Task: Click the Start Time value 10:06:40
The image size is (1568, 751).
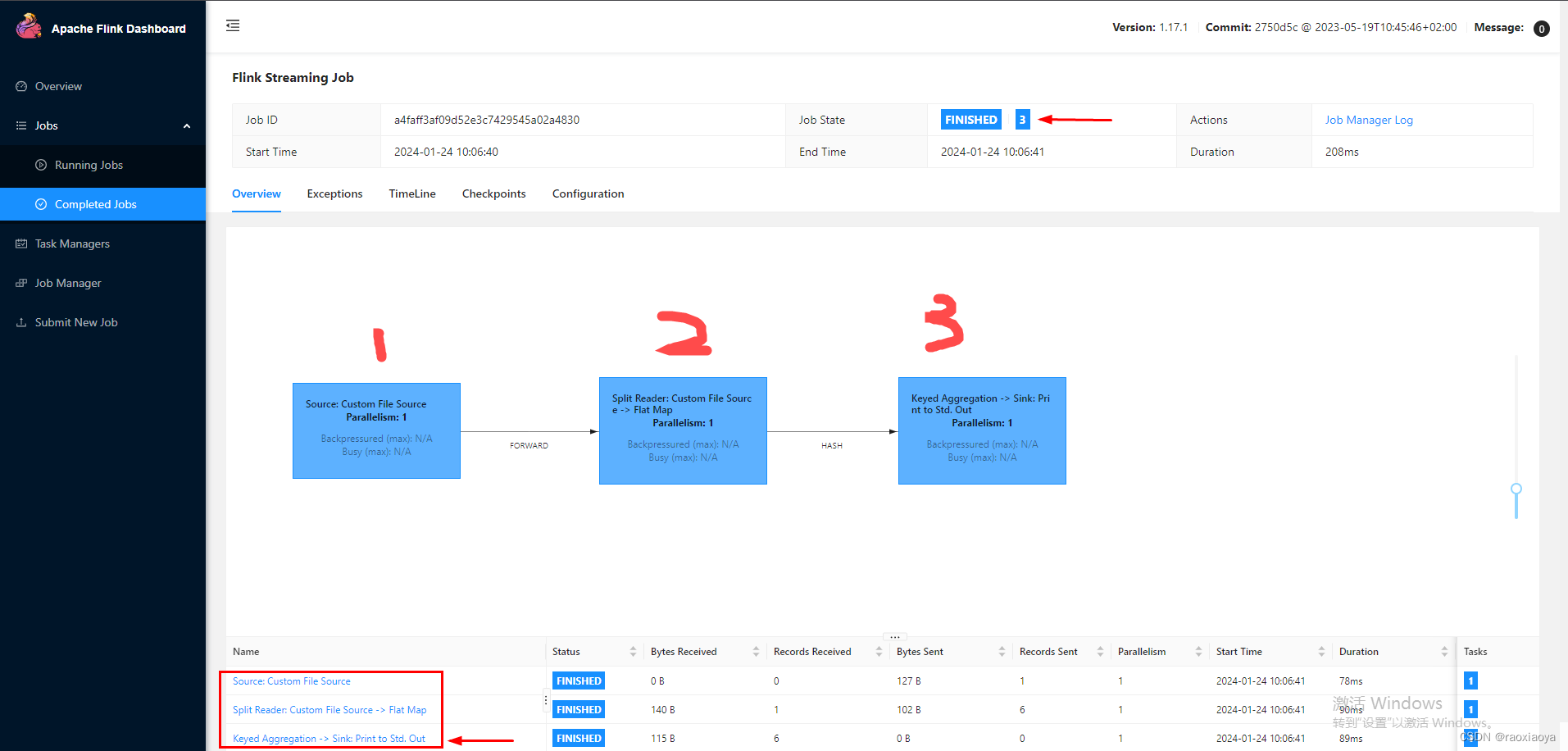Action: pos(446,152)
